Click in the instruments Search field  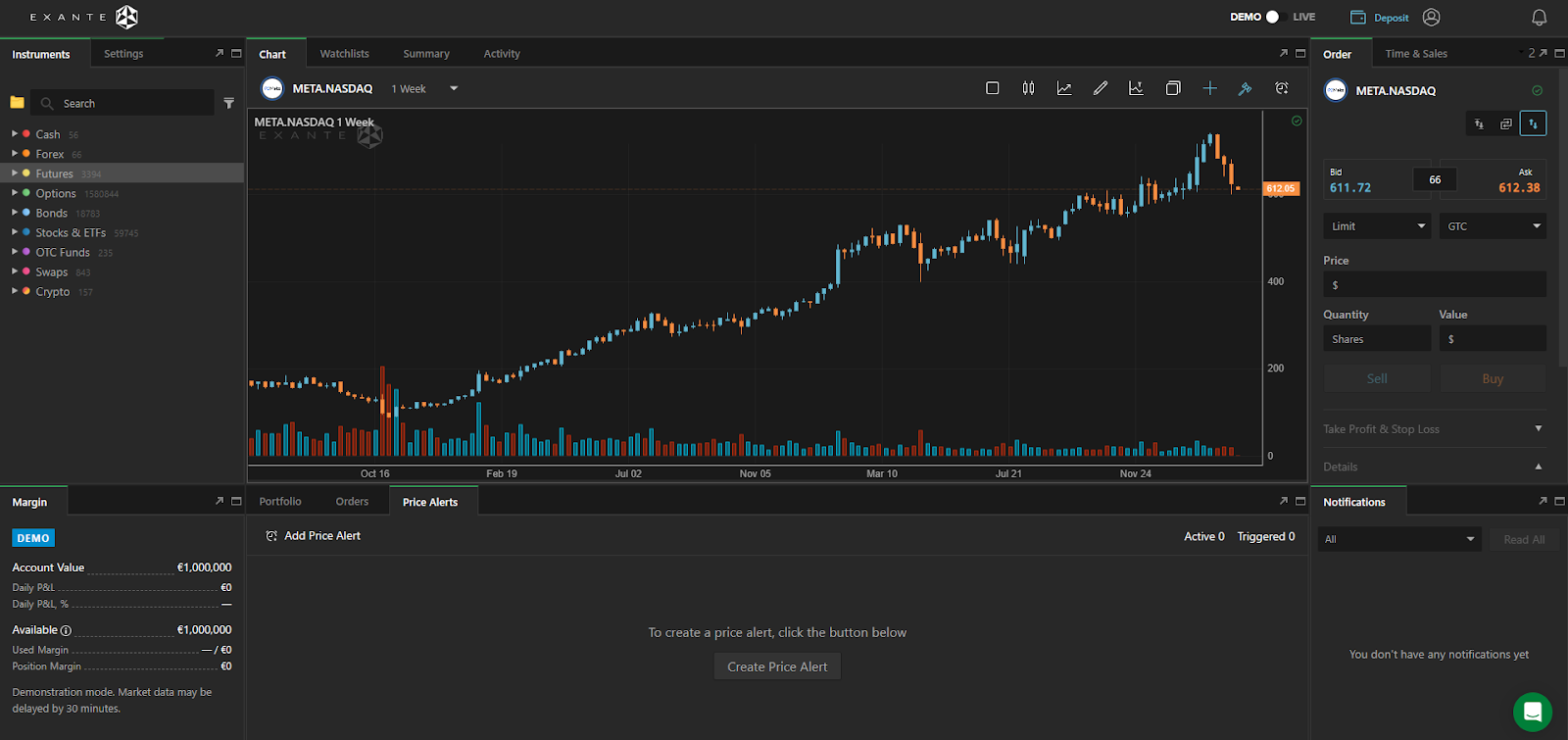[x=122, y=103]
